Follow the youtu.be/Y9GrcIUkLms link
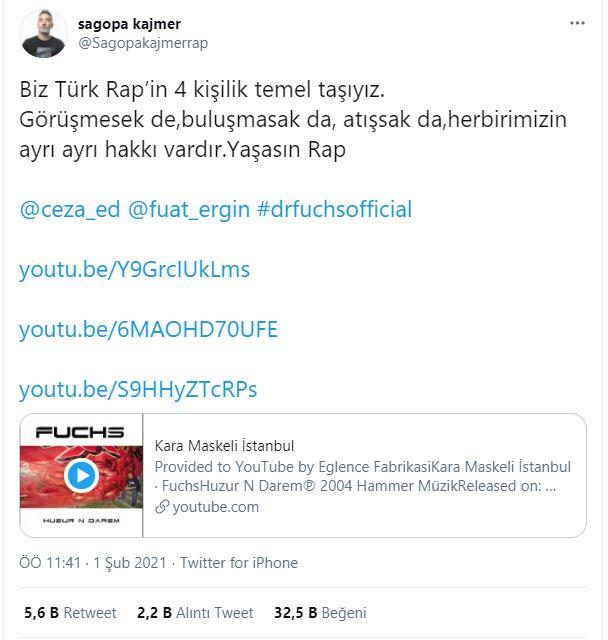 (134, 269)
